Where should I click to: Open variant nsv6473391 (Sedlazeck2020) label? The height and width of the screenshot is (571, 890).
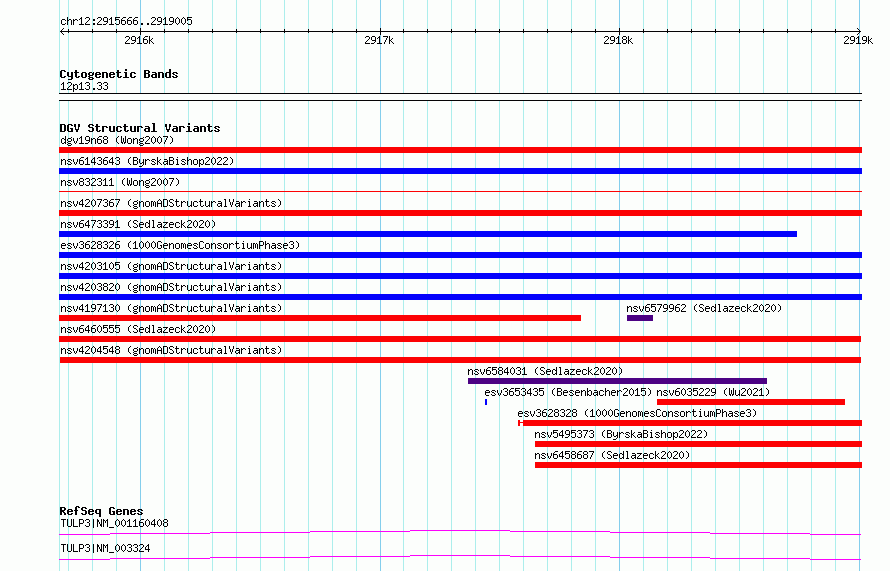(x=138, y=224)
